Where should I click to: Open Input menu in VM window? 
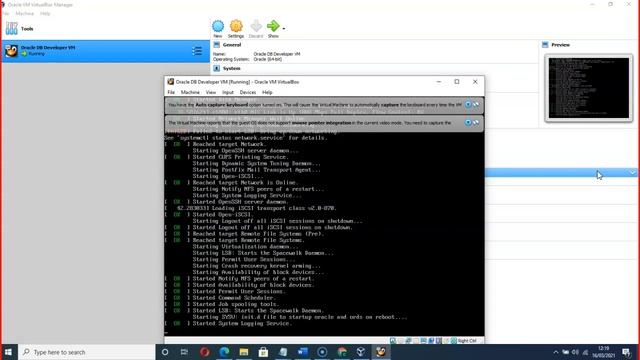click(228, 92)
